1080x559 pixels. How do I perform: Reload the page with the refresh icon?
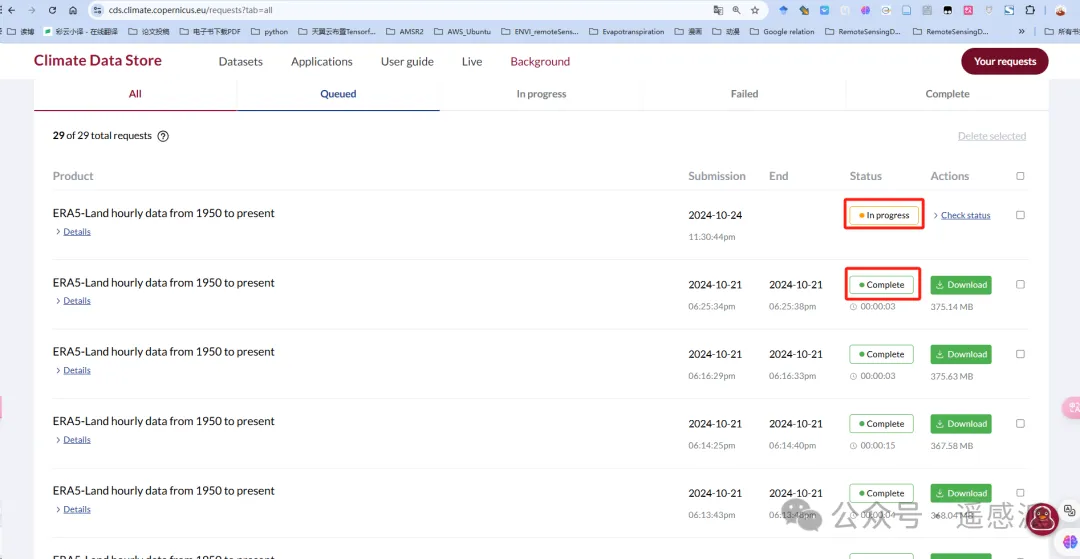pos(52,10)
